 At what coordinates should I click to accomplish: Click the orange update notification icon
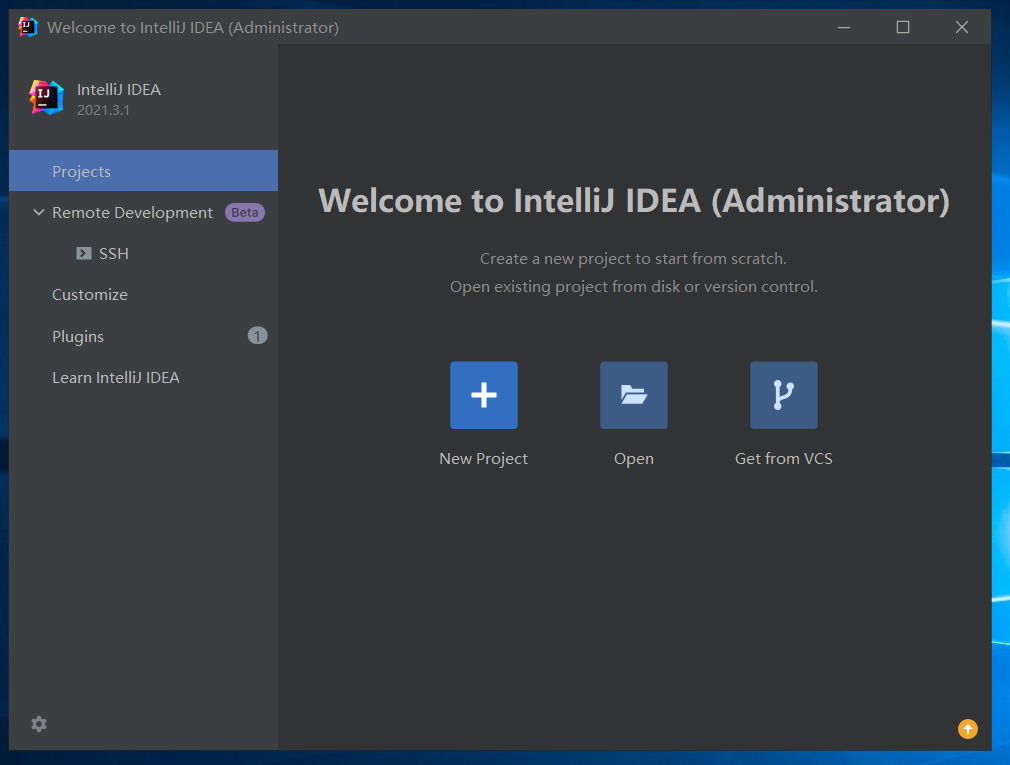(967, 728)
